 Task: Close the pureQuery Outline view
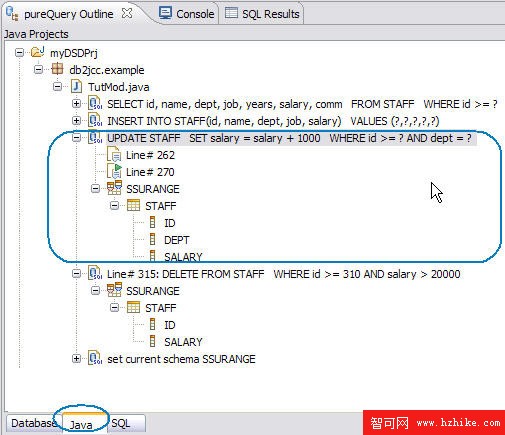point(127,14)
